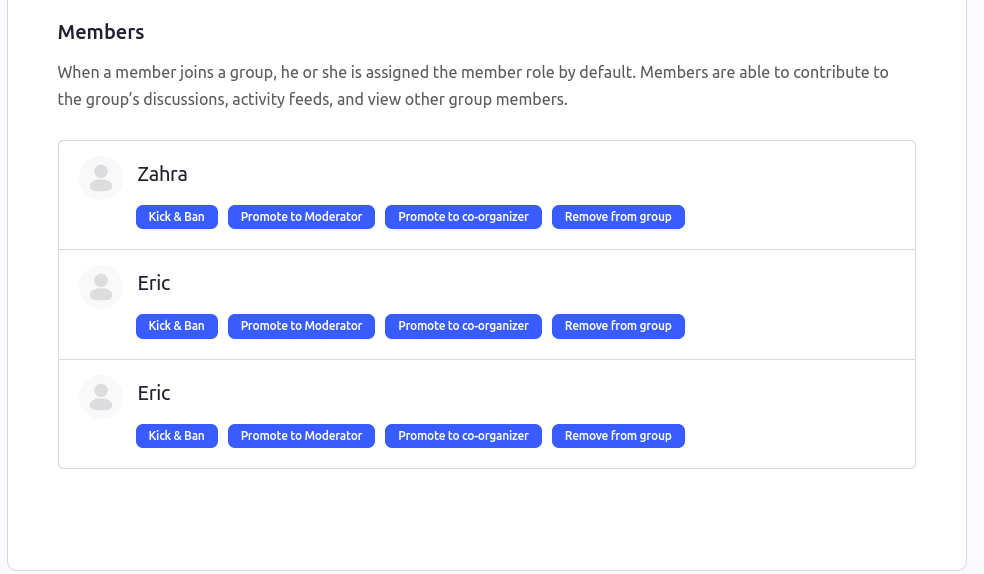Image resolution: width=984 pixels, height=574 pixels.
Task: Click the avatar of the middle Eric member
Action: point(100,287)
